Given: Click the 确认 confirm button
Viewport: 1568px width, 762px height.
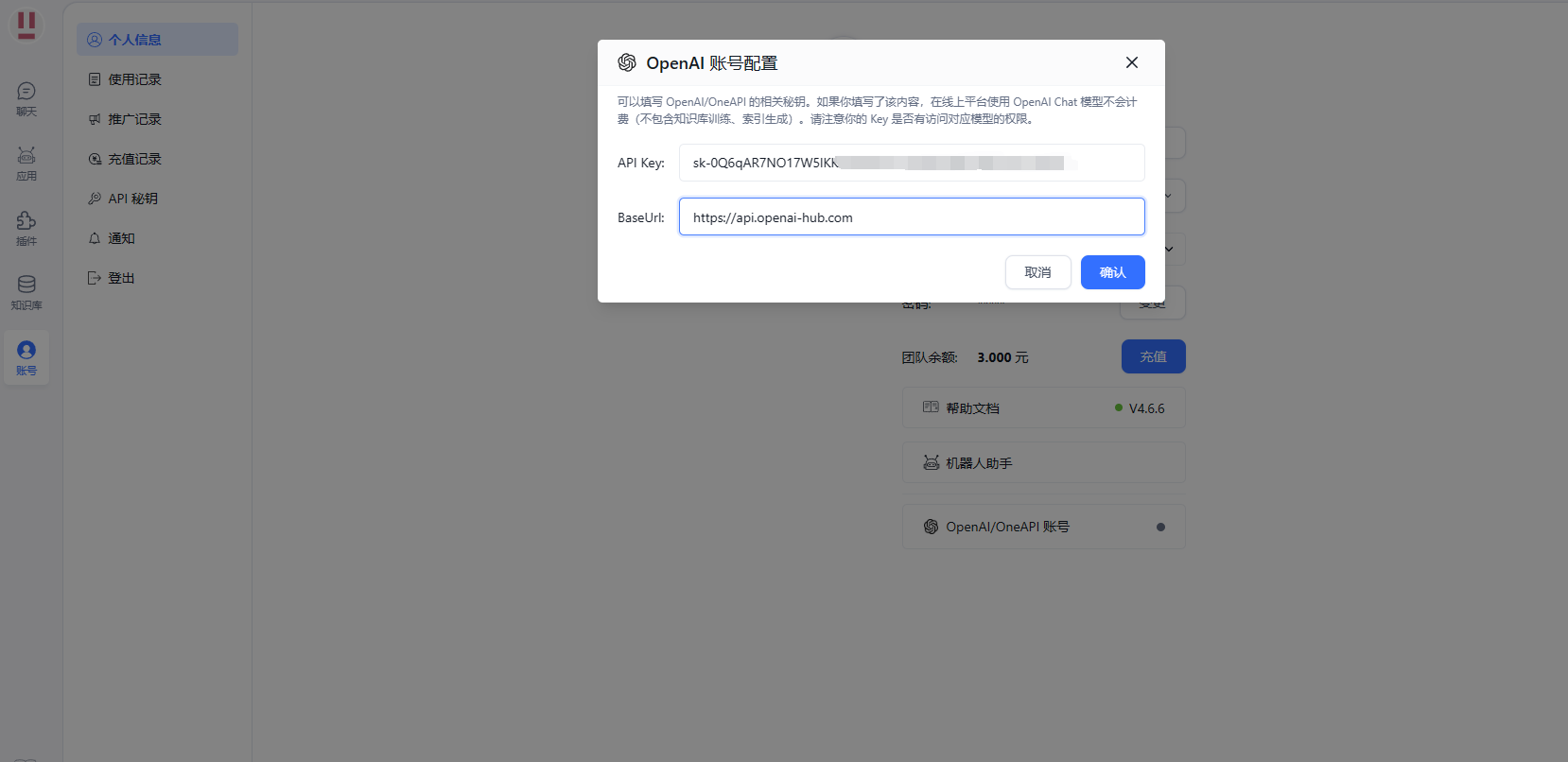Looking at the screenshot, I should click(1112, 272).
